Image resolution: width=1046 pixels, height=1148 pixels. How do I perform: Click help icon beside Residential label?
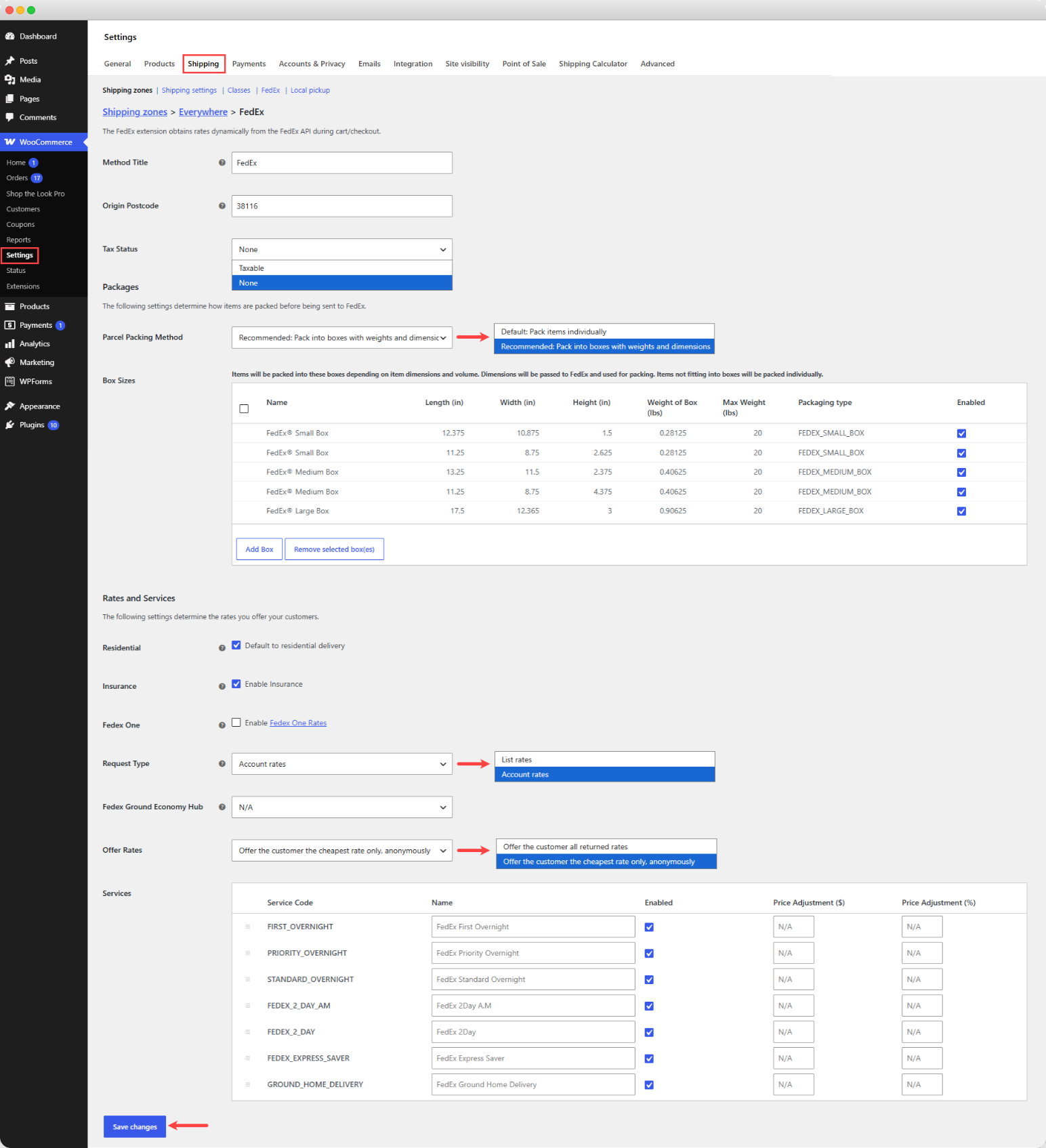[x=222, y=648]
